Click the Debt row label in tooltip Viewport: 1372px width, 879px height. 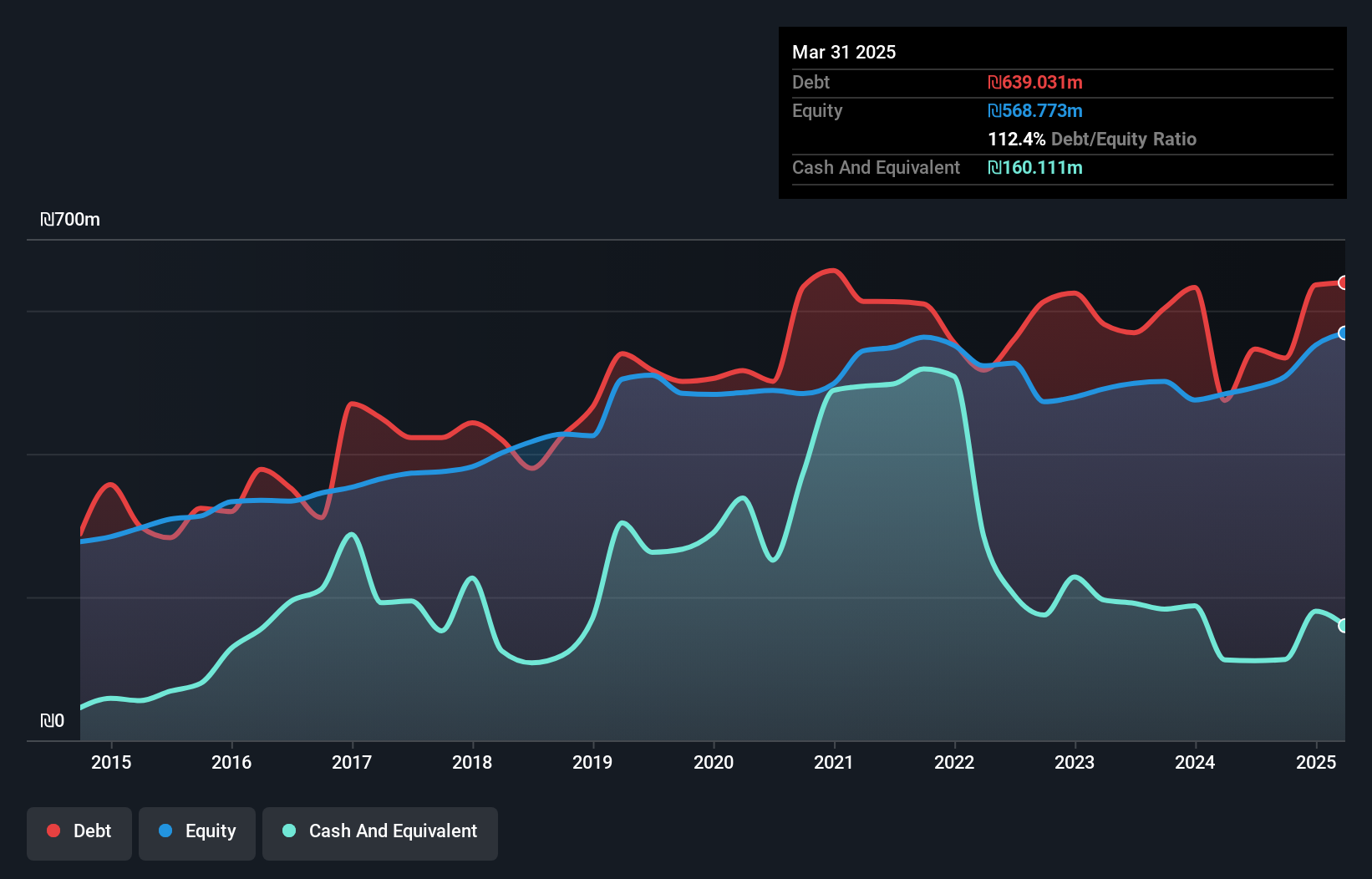point(810,82)
